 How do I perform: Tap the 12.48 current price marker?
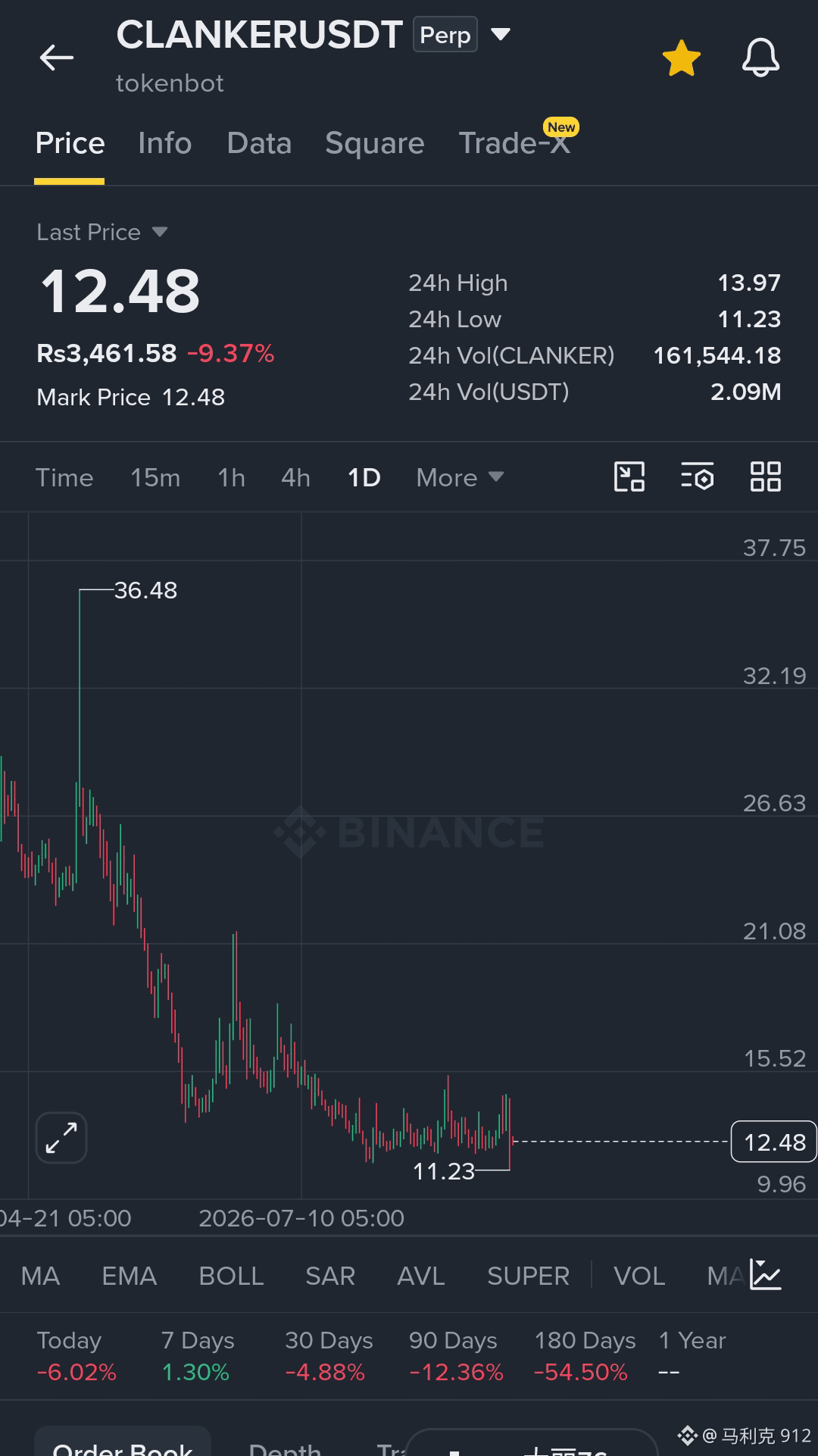pos(773,1142)
